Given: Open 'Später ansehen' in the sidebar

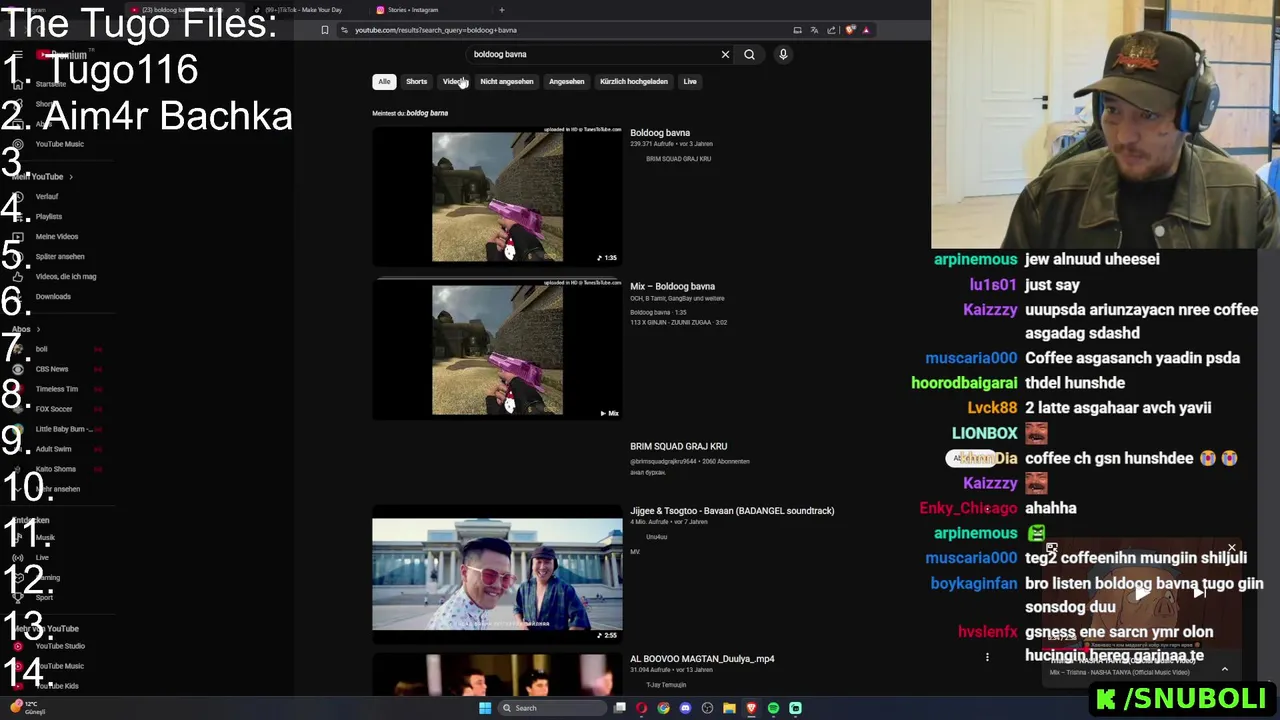Looking at the screenshot, I should pos(60,257).
